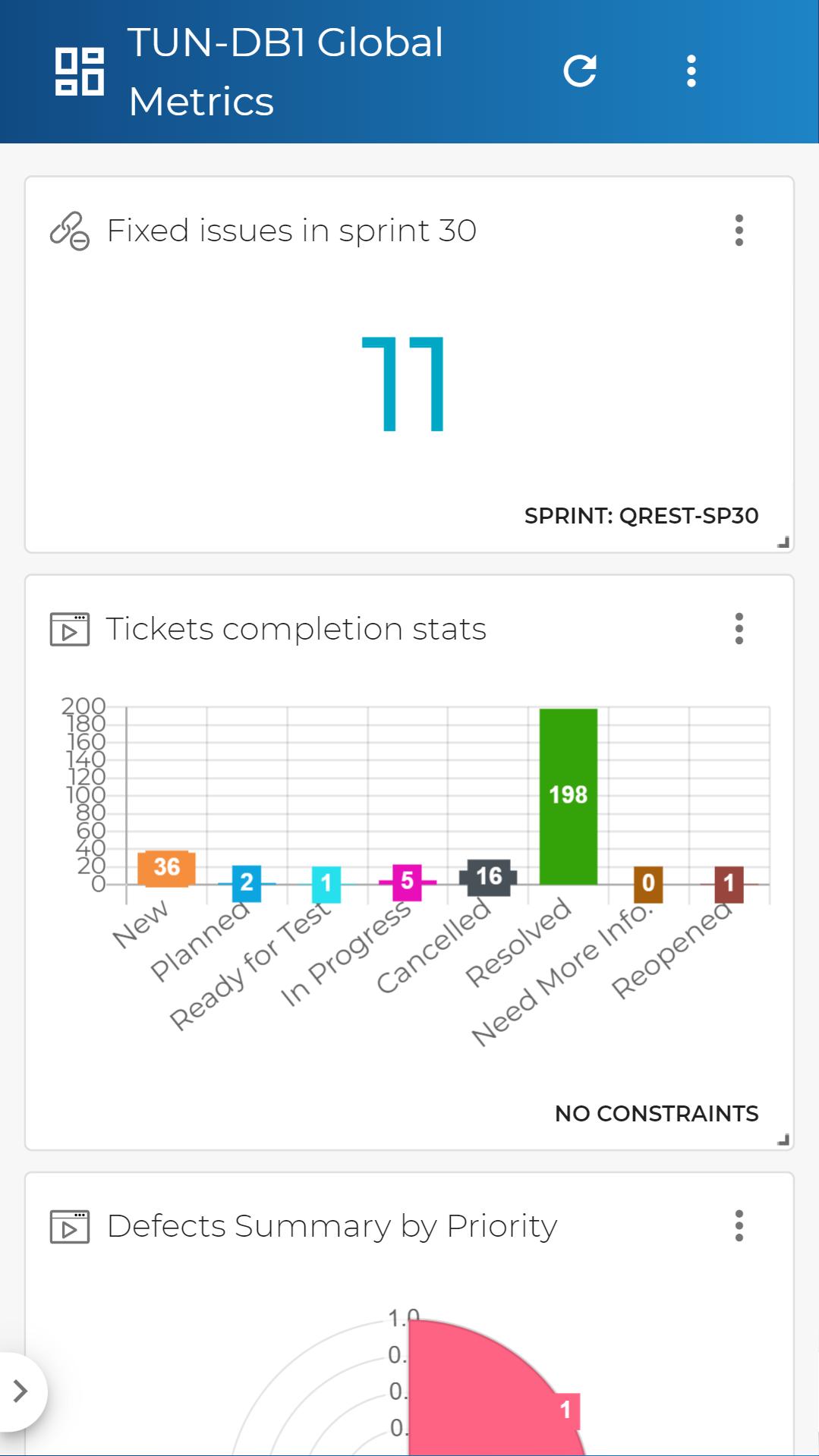Click the Defects Summary by Priority widget icon

click(70, 1226)
